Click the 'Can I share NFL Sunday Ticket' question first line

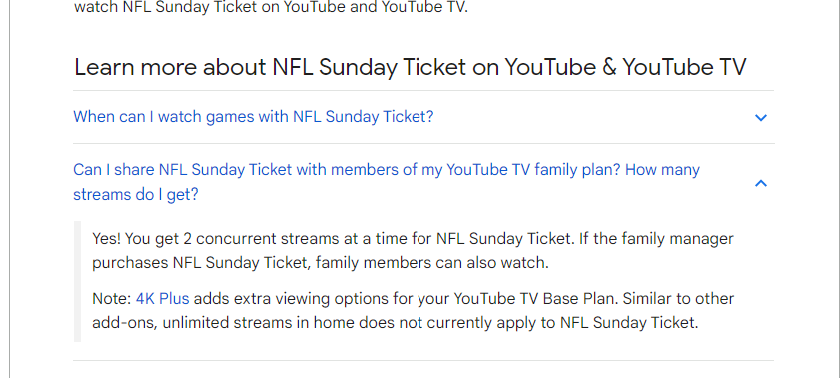click(x=386, y=170)
